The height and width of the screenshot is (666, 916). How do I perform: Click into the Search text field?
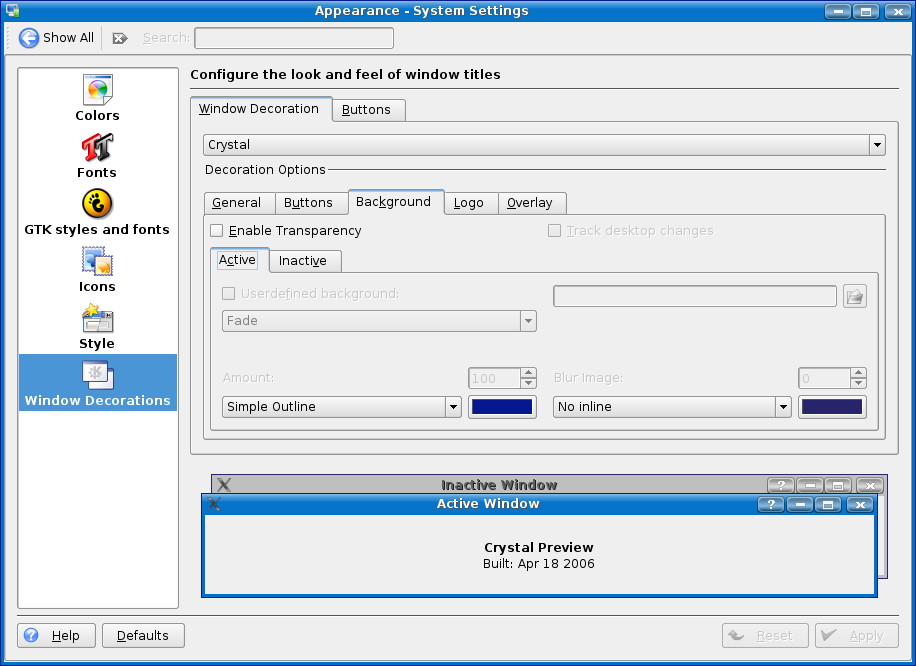tap(293, 38)
